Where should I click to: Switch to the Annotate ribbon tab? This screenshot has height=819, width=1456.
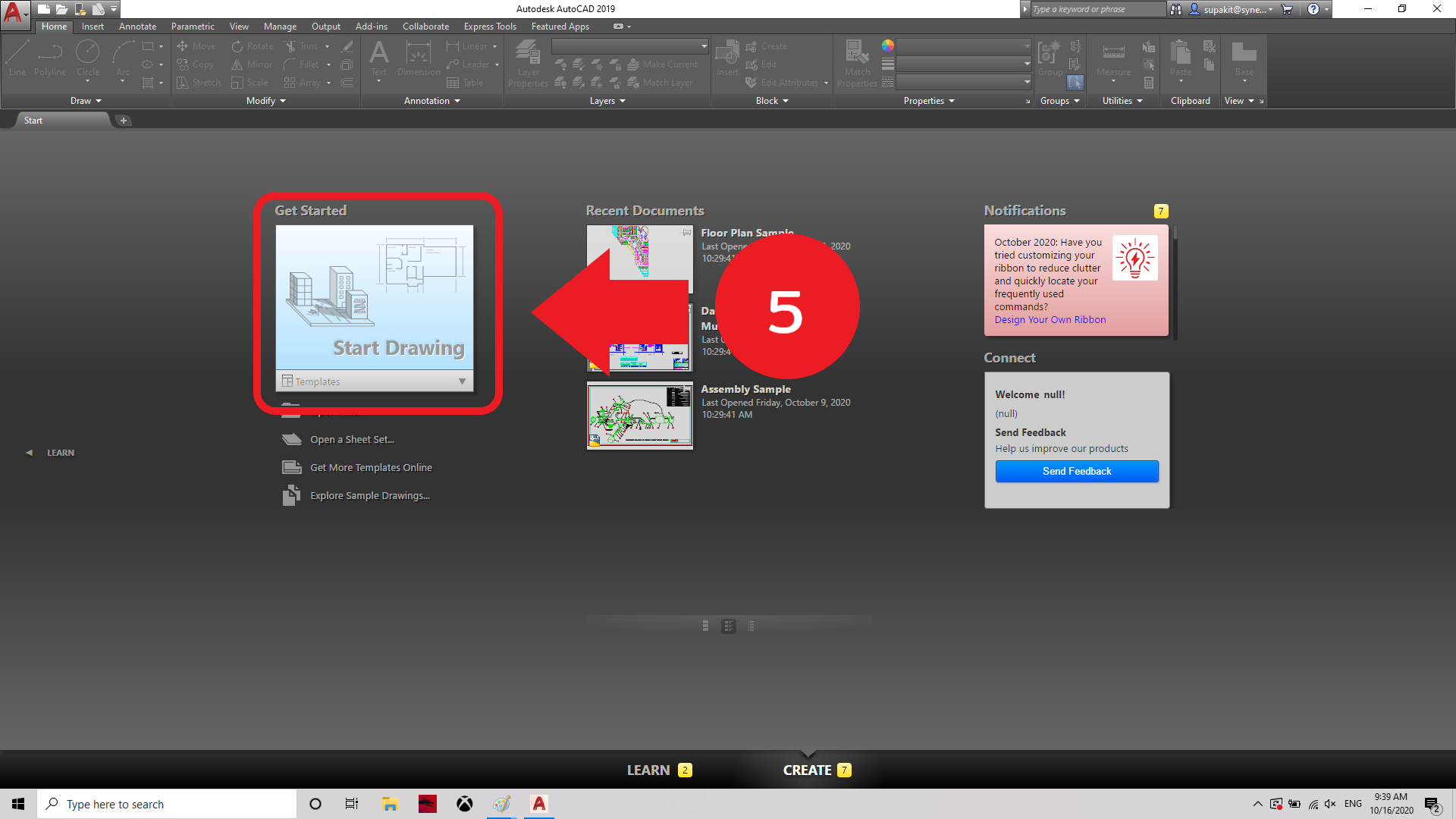coord(137,27)
